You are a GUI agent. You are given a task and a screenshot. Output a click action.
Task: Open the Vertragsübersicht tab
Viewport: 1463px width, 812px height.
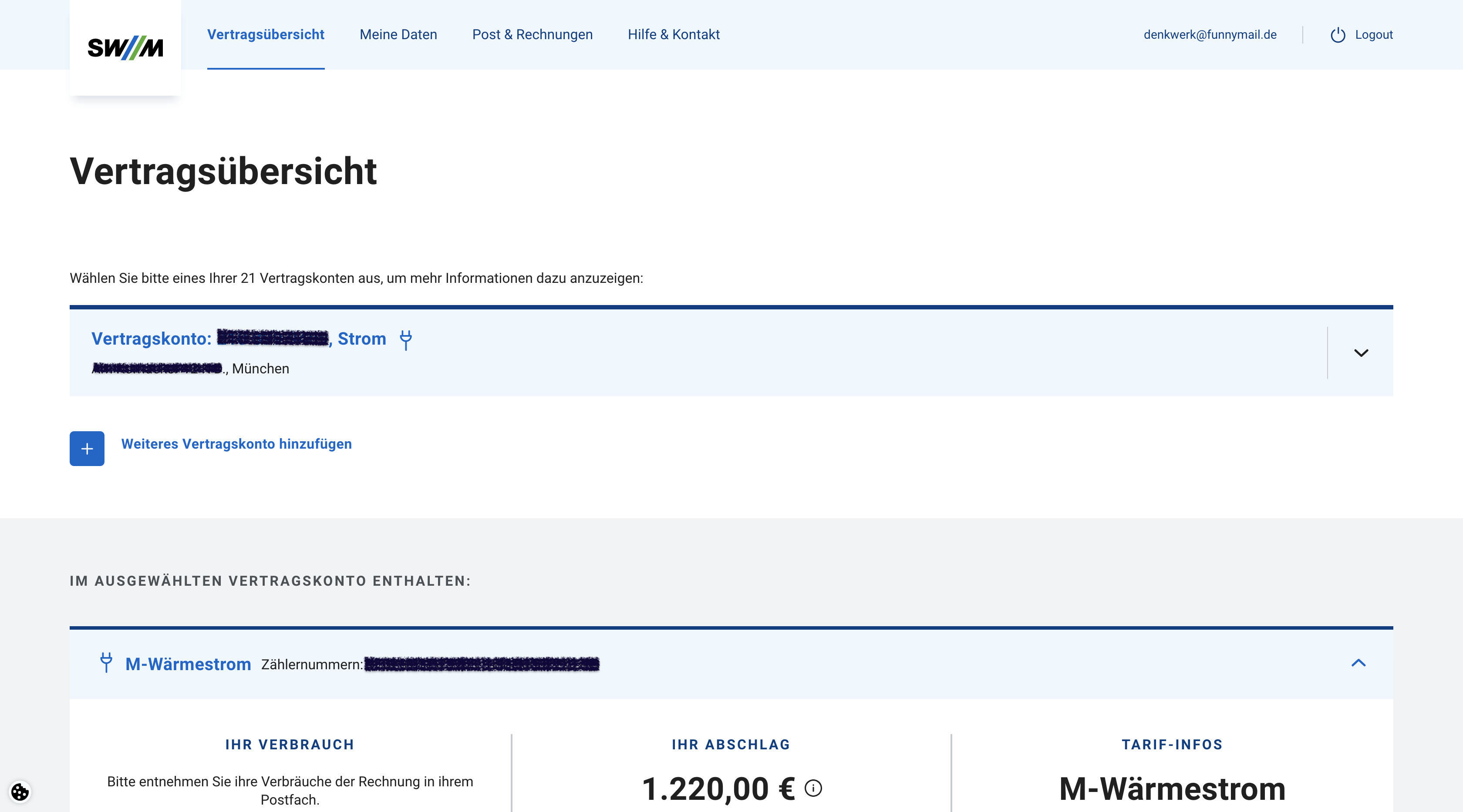(266, 35)
